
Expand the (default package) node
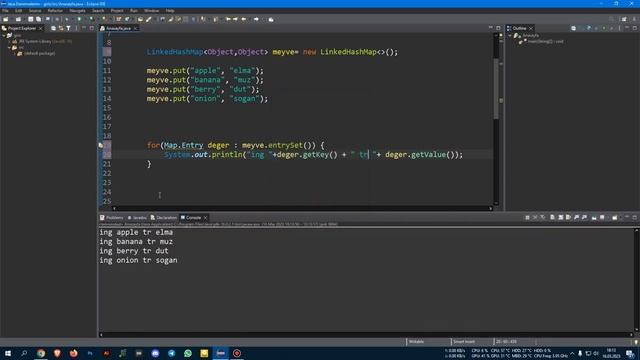[x=14, y=53]
